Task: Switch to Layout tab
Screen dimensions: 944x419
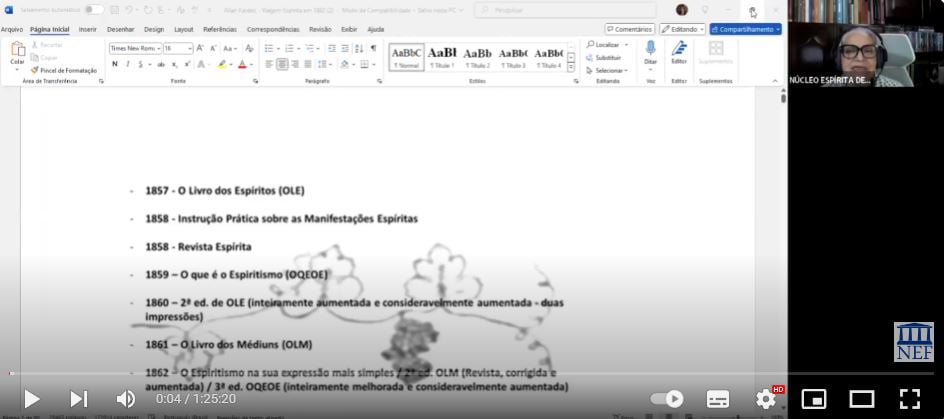Action: (184, 29)
